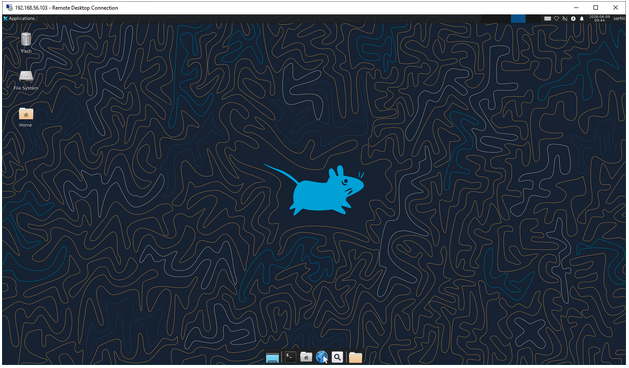Open the network connection tray icon
629x368 pixels.
[565, 18]
